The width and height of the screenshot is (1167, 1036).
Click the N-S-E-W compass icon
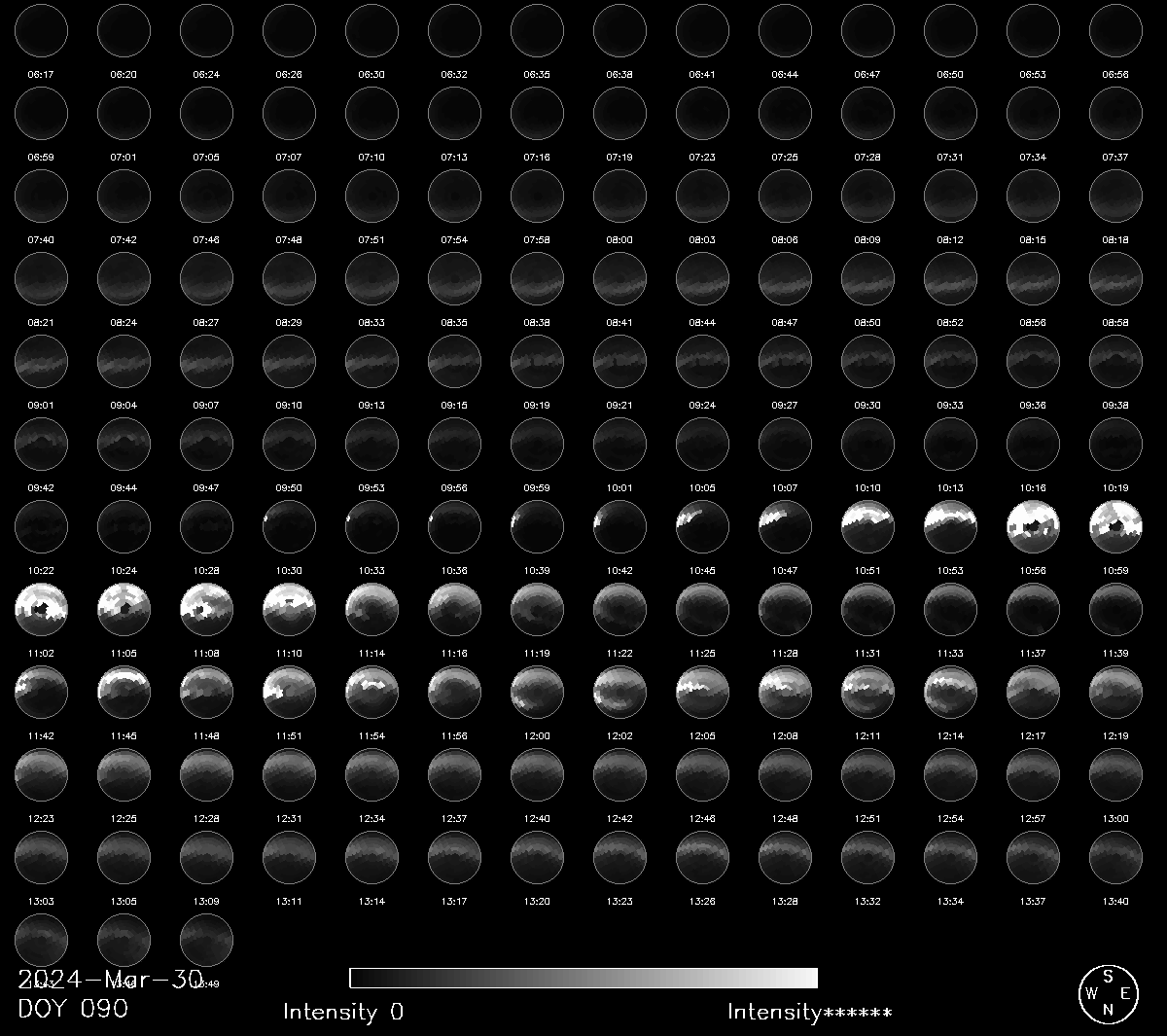[1107, 994]
